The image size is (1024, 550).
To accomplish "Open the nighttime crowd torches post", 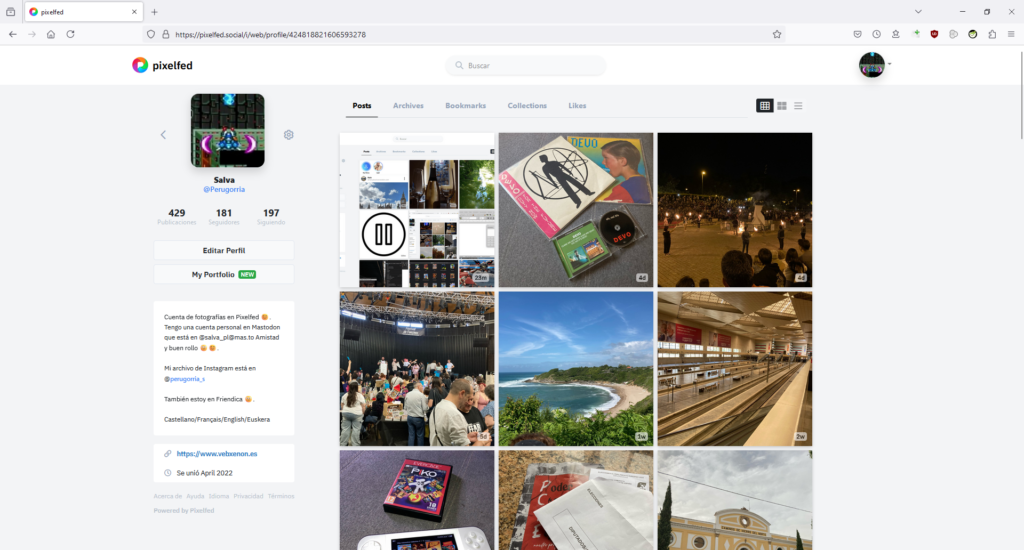I will pyautogui.click(x=735, y=210).
